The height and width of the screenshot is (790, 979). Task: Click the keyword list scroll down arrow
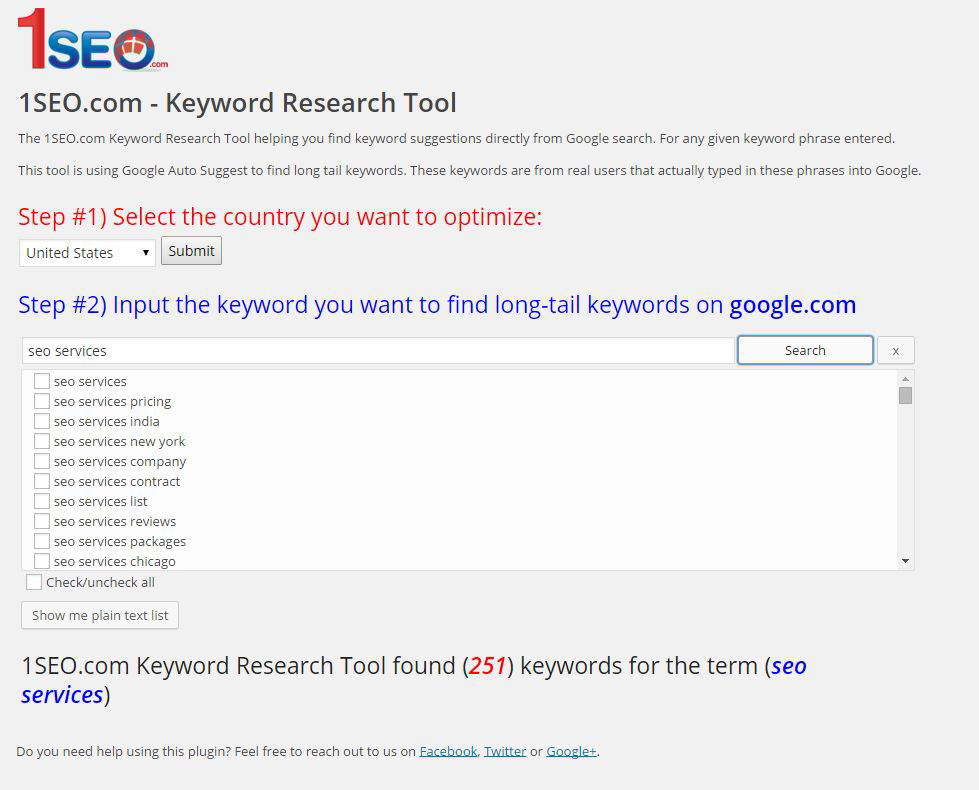905,561
